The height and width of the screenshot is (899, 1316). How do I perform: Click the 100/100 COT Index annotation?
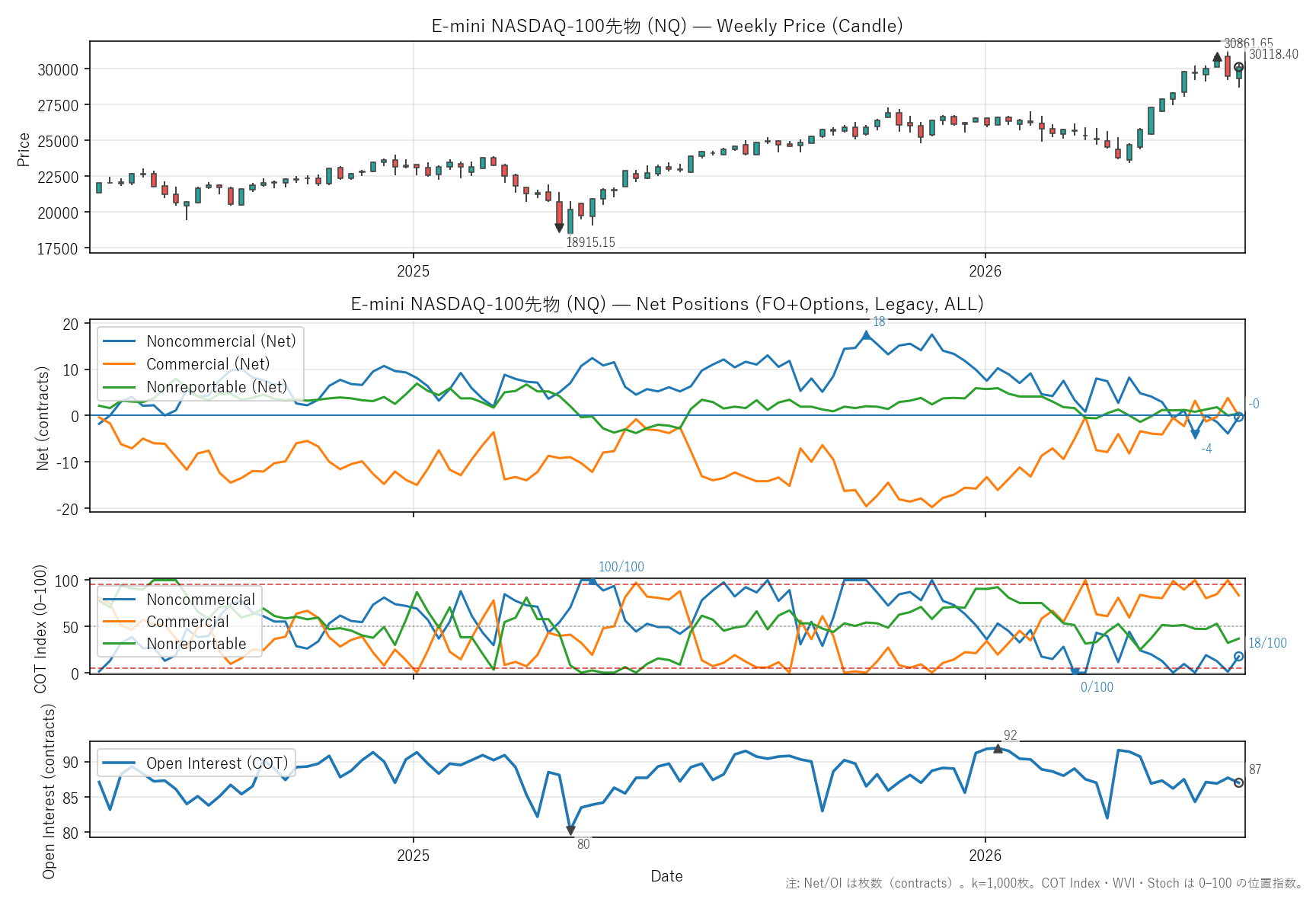[x=621, y=567]
